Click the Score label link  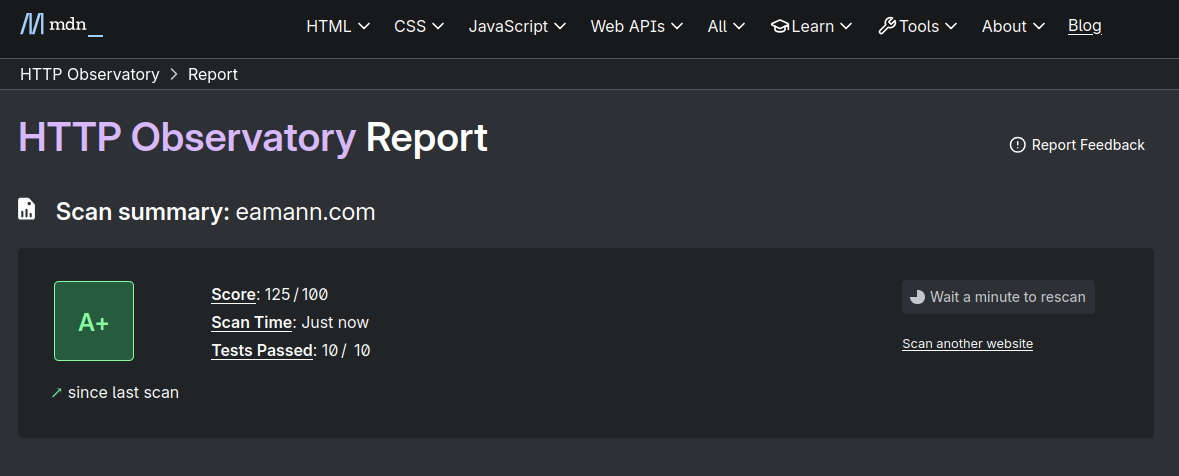click(233, 294)
